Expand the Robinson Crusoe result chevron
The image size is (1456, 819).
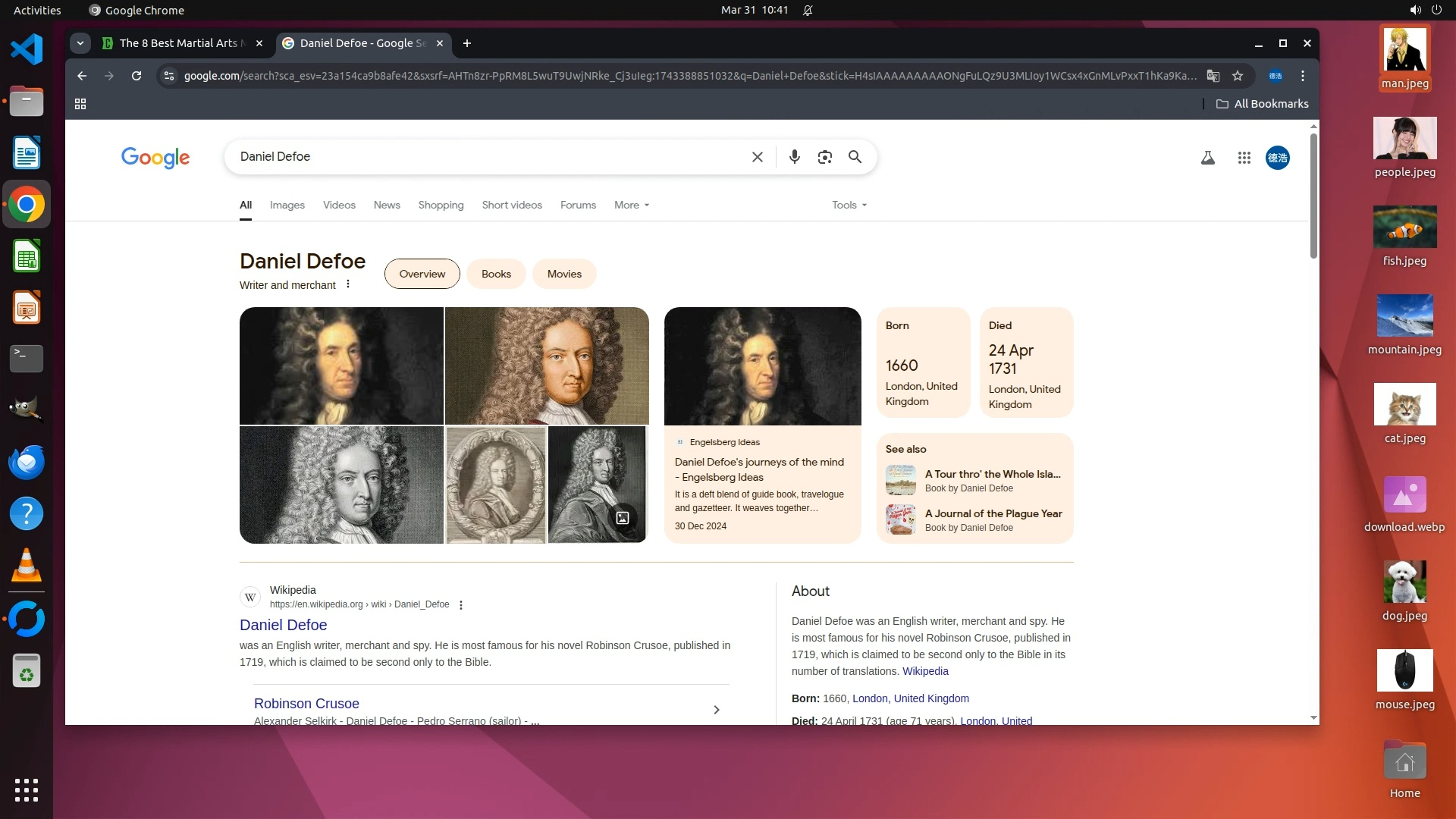click(716, 710)
